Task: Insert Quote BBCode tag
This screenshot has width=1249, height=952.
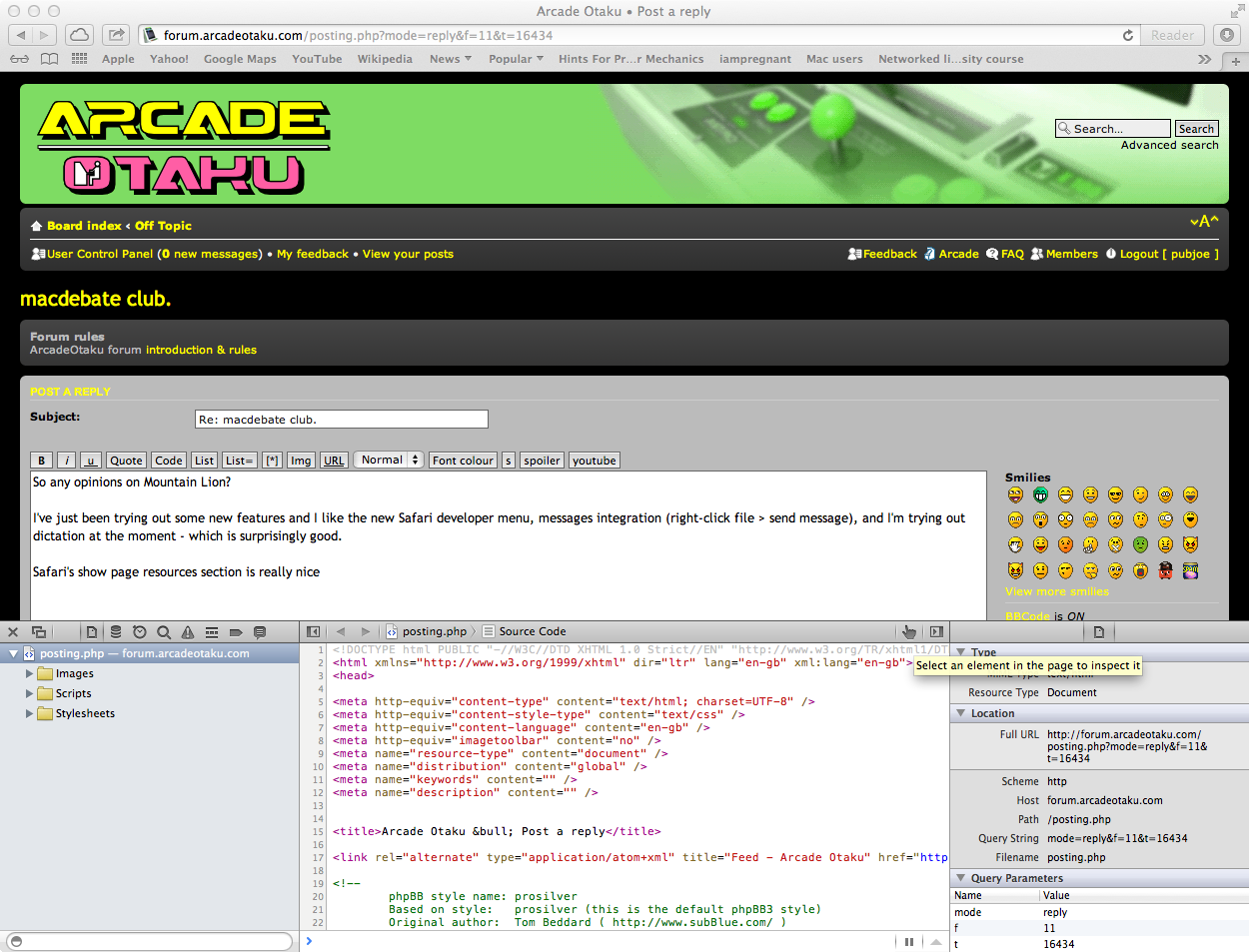Action: (126, 461)
